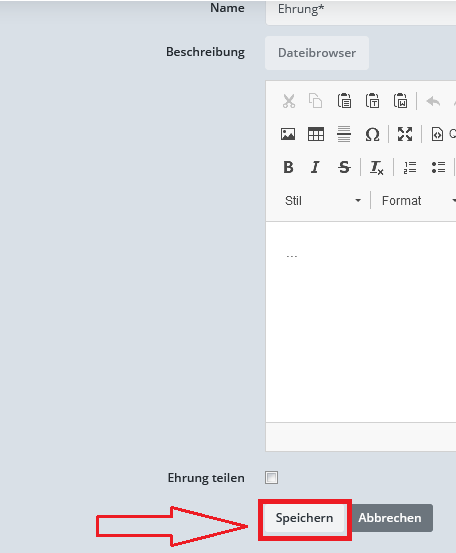Insert a horizontal line
The width and height of the screenshot is (456, 553).
pyautogui.click(x=344, y=134)
